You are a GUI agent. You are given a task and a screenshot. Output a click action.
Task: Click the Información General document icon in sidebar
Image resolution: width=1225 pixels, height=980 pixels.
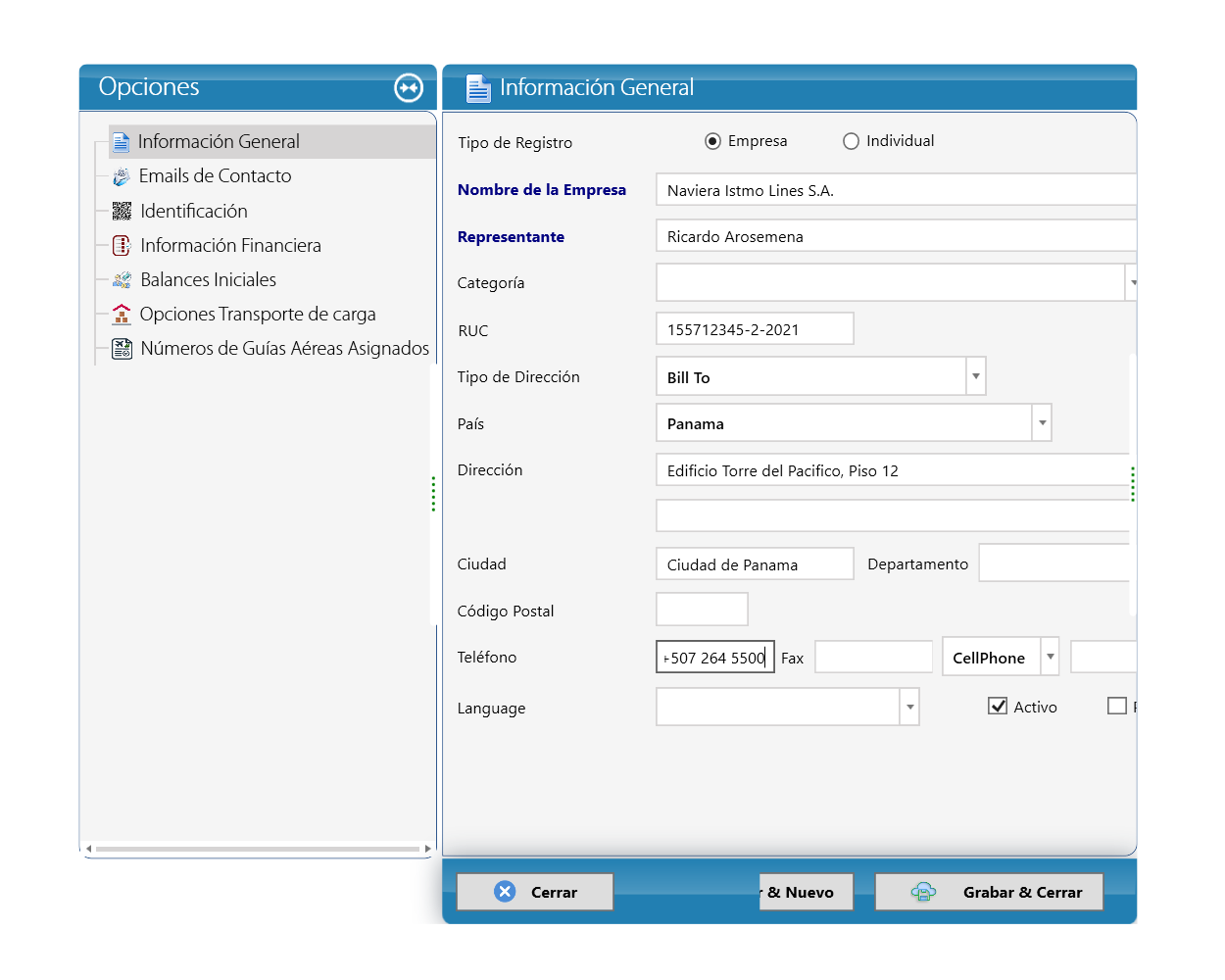(122, 142)
